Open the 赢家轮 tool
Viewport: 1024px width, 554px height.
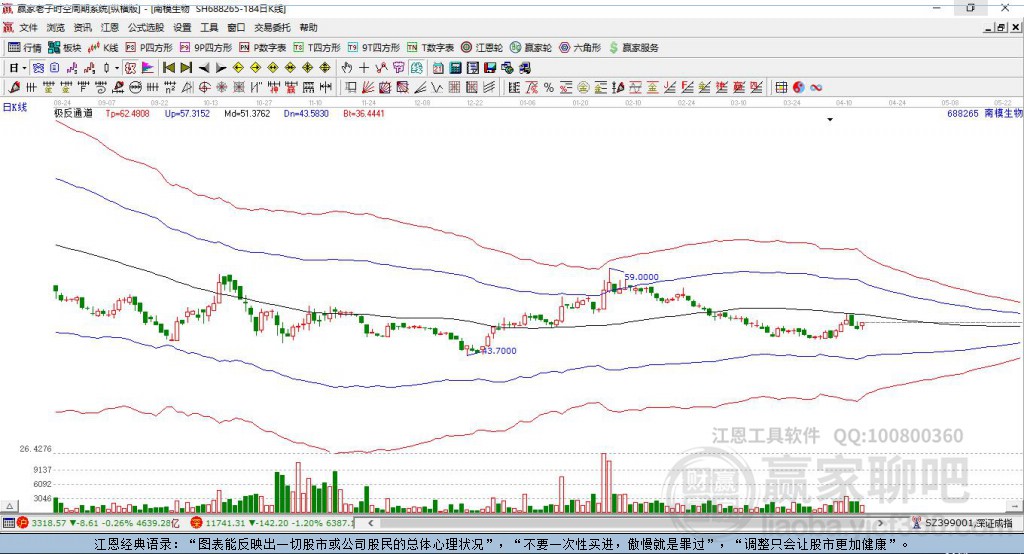click(531, 48)
